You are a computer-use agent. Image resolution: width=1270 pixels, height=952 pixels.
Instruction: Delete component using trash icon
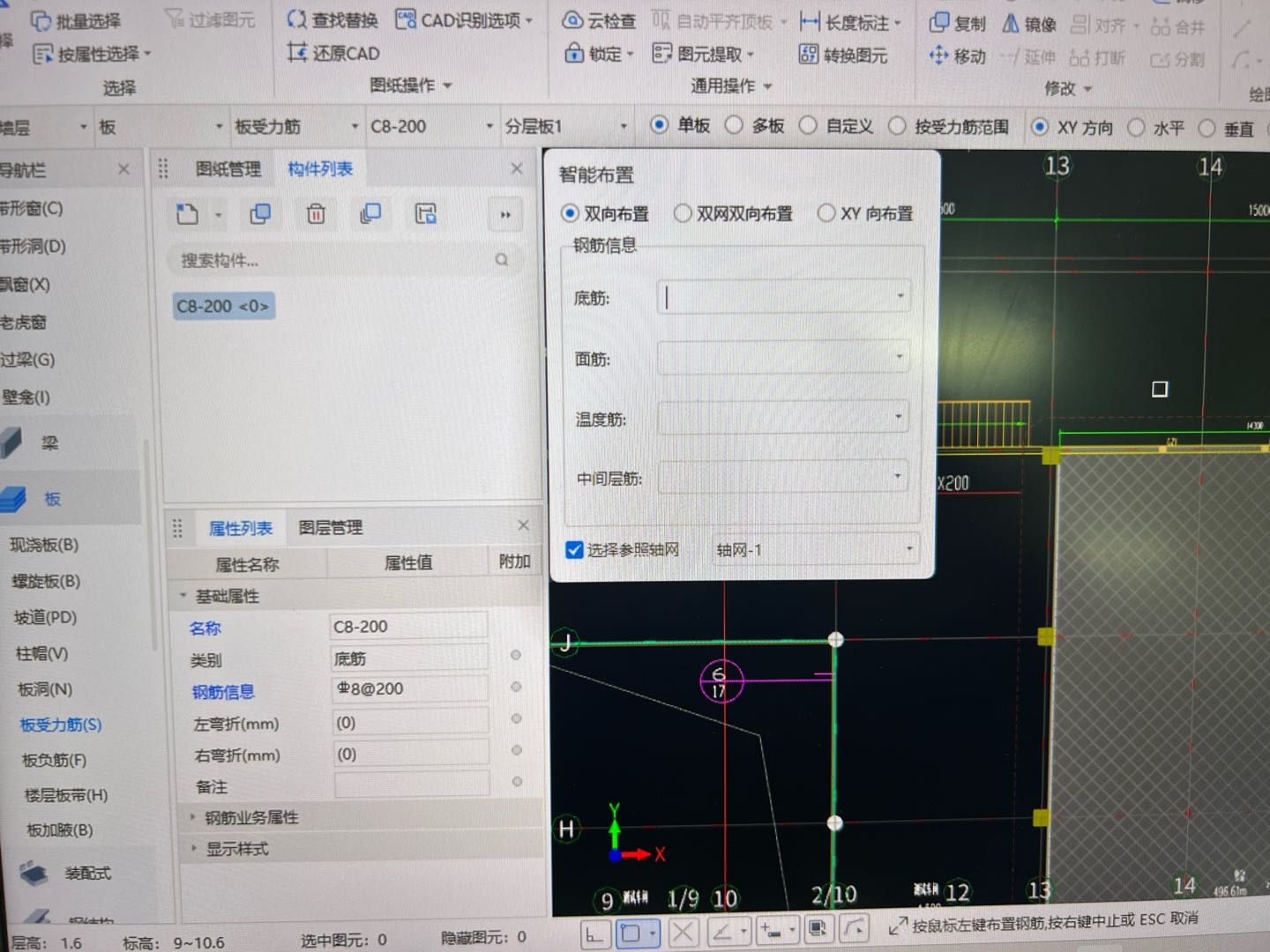pos(315,213)
